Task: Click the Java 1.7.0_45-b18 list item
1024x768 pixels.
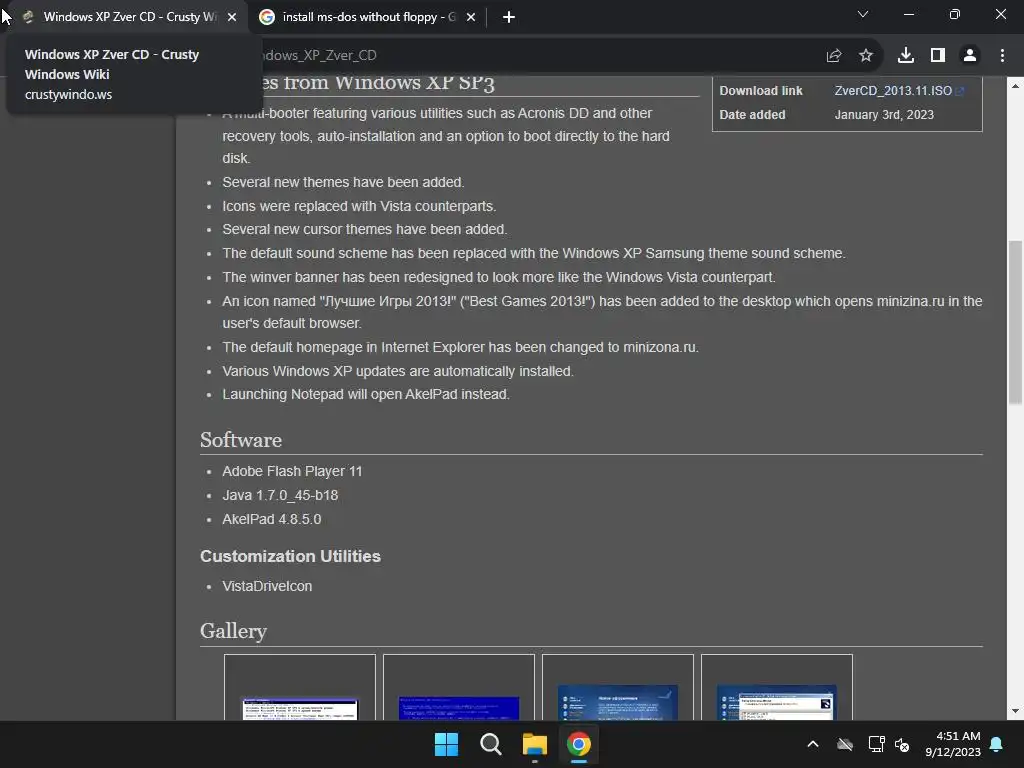Action: (x=280, y=495)
